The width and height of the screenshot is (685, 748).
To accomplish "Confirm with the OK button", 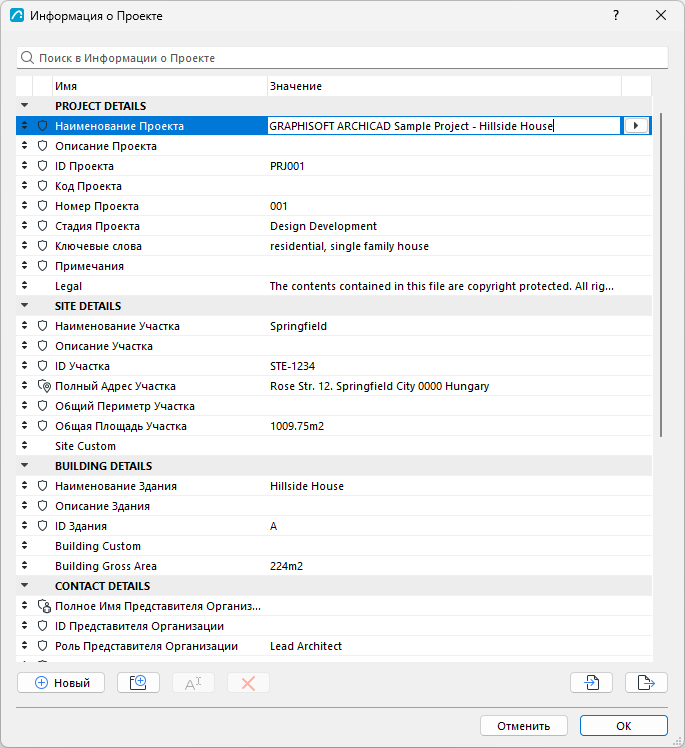I will (623, 726).
